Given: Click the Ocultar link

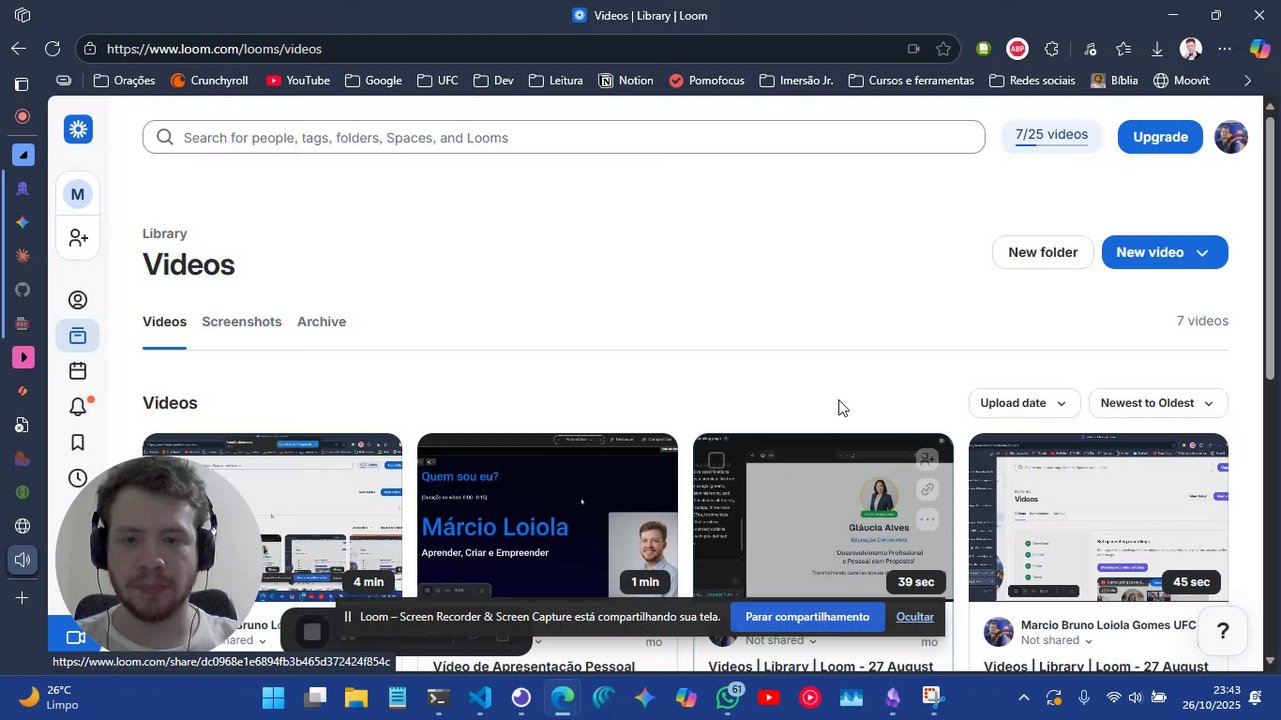Looking at the screenshot, I should [x=915, y=617].
